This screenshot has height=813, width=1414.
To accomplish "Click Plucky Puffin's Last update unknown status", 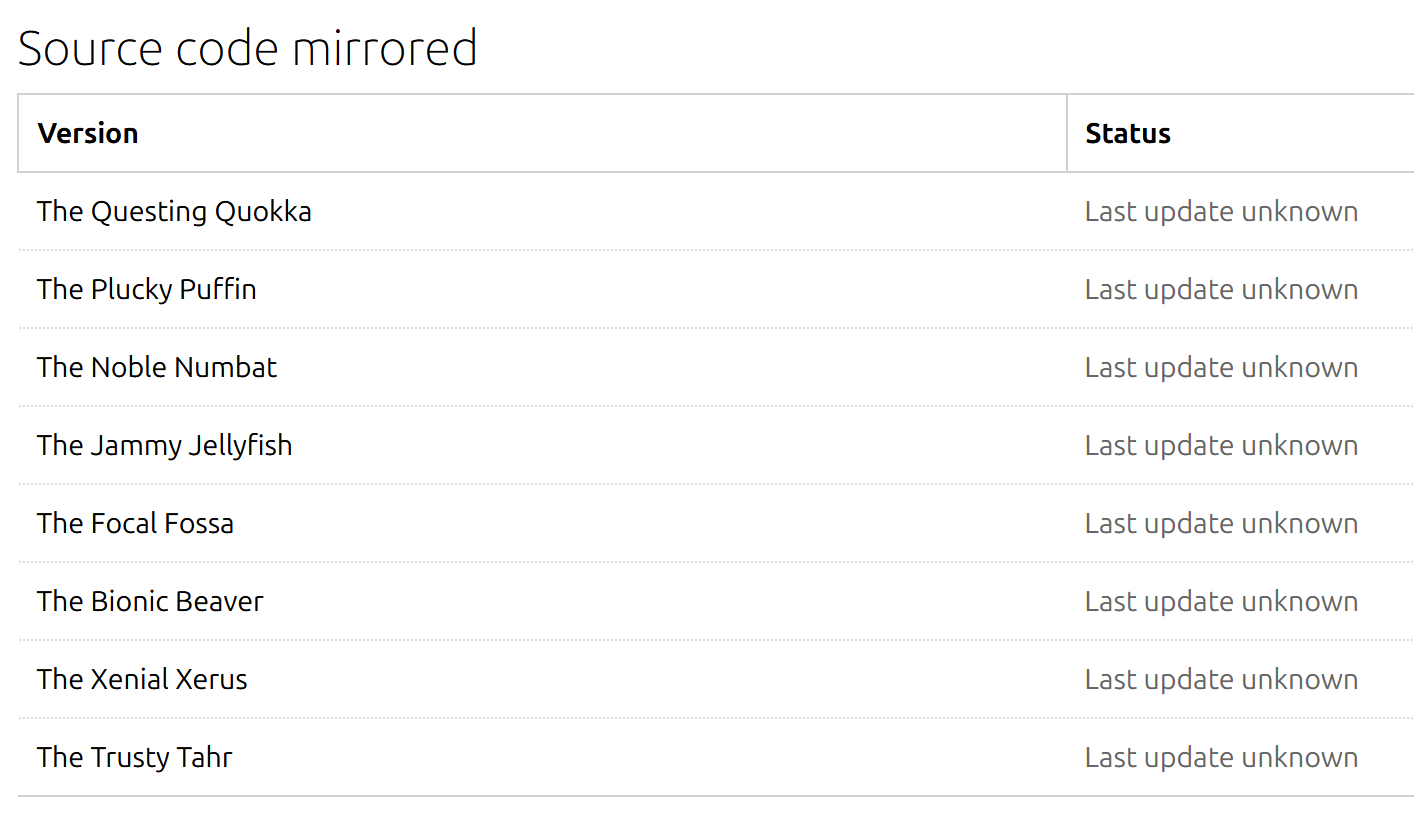I will click(1221, 289).
